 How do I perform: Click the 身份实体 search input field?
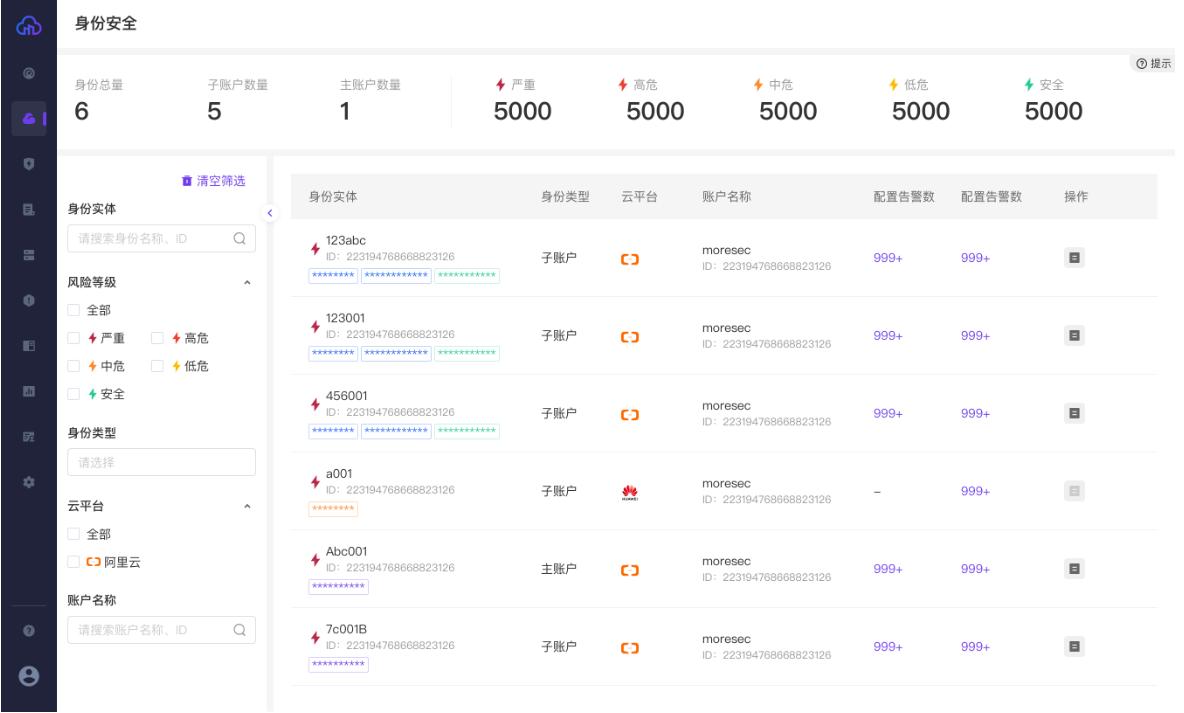tap(161, 239)
